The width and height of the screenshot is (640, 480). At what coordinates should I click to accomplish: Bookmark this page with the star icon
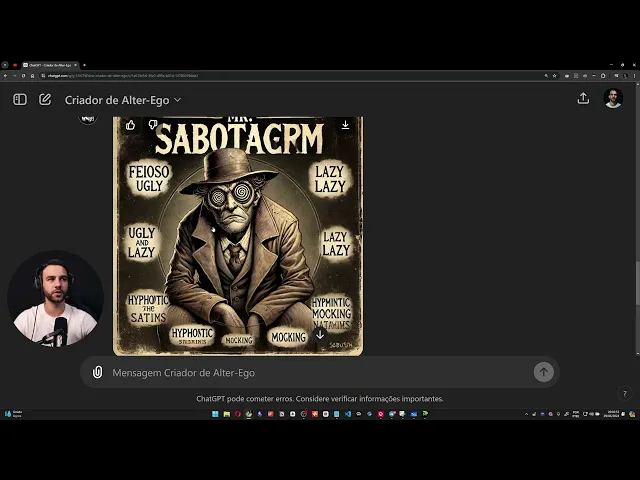(554, 76)
